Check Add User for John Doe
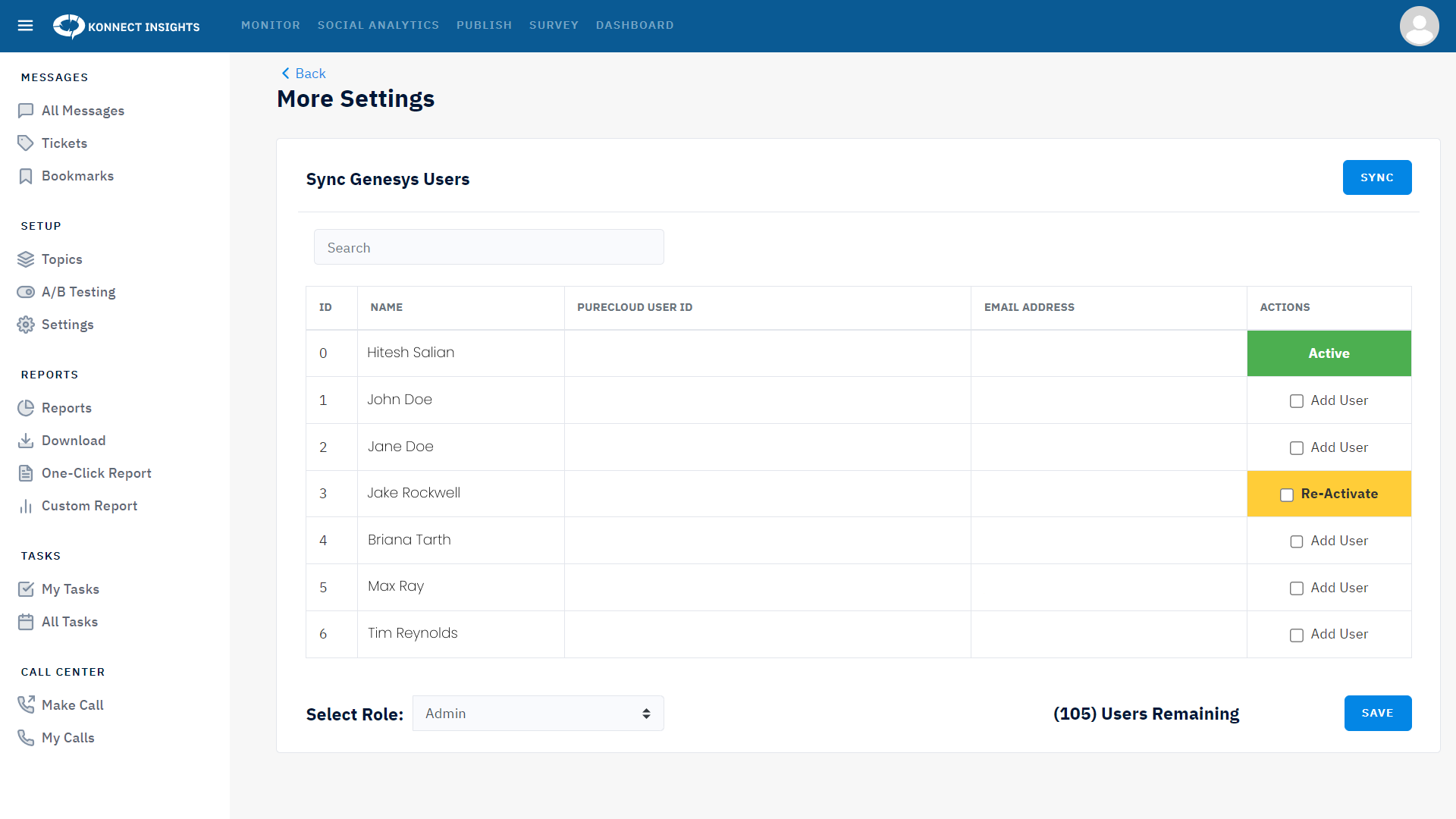The height and width of the screenshot is (819, 1456). (1297, 401)
